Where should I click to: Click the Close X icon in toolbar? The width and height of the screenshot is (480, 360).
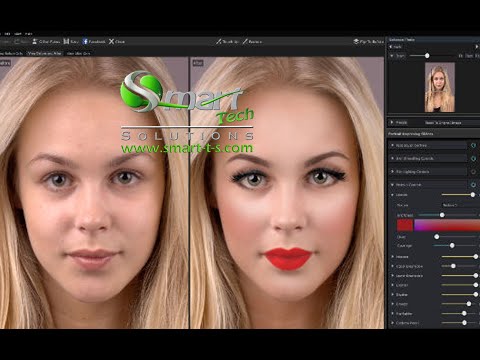coord(111,41)
